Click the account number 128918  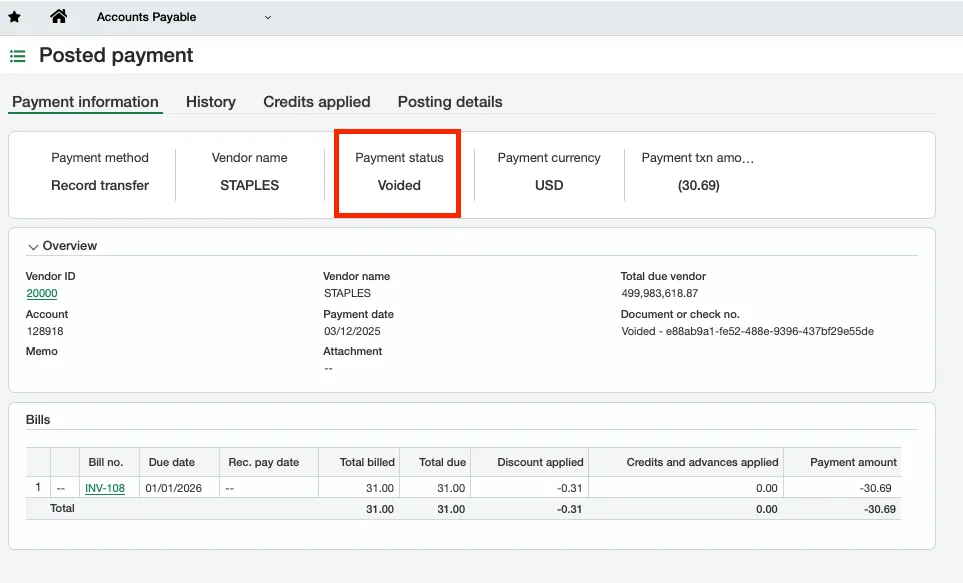[45, 331]
